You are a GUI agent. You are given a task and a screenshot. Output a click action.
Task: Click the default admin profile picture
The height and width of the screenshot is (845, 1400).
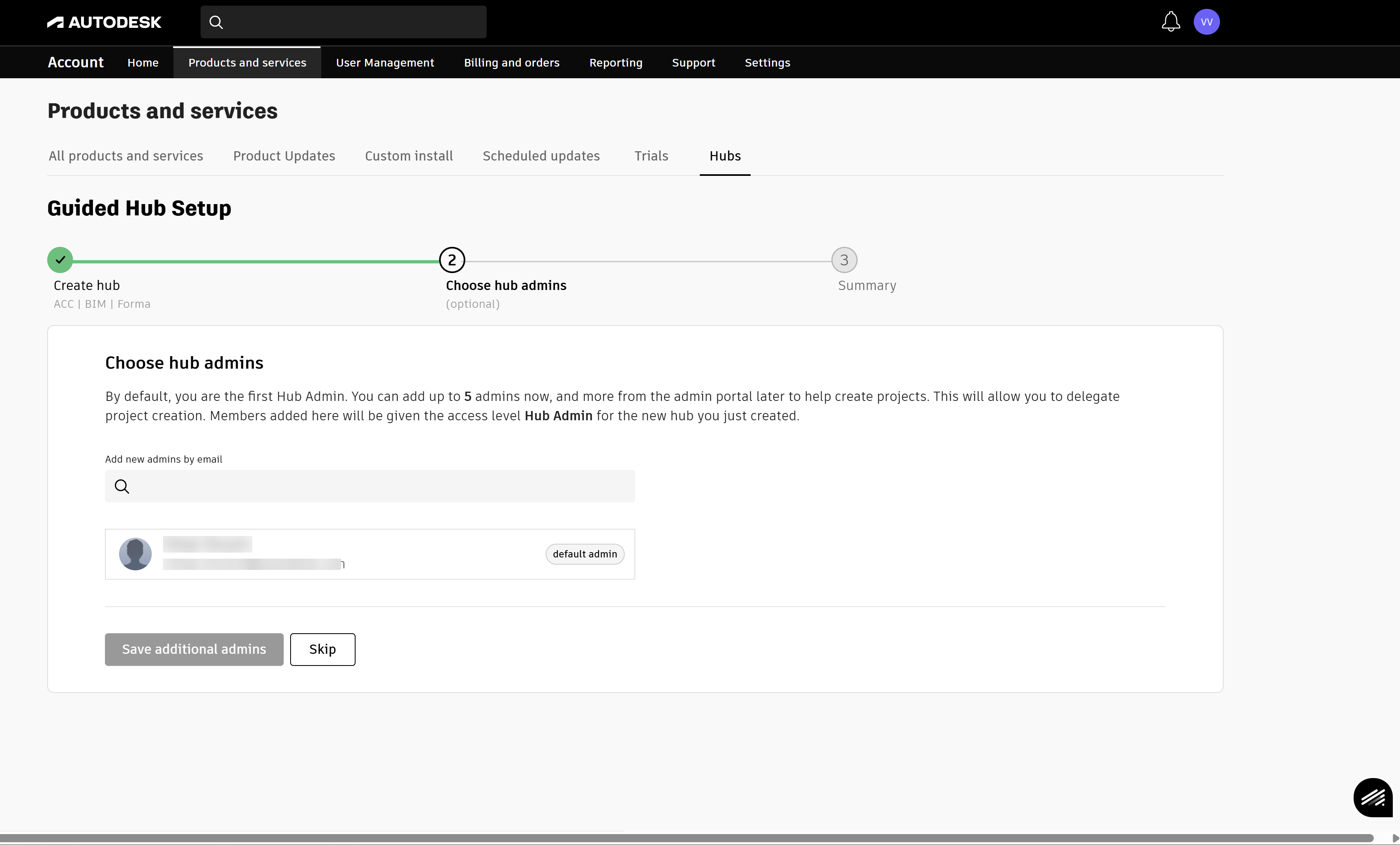[x=135, y=554]
